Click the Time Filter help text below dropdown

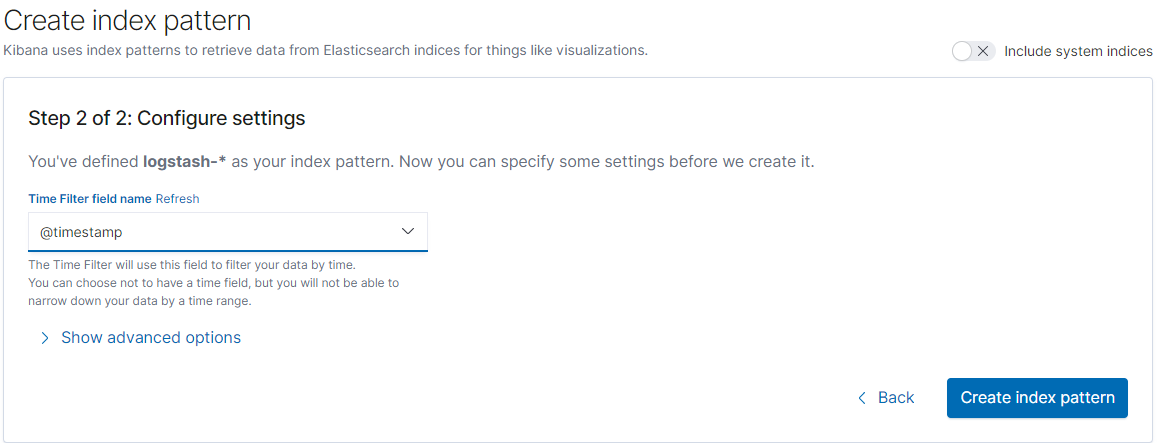(215, 283)
